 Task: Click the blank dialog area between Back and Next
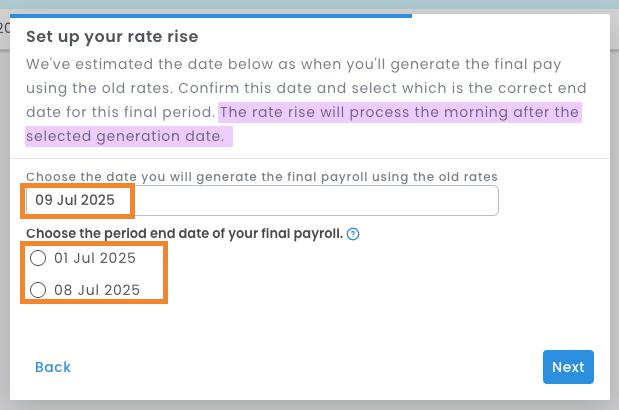point(300,367)
